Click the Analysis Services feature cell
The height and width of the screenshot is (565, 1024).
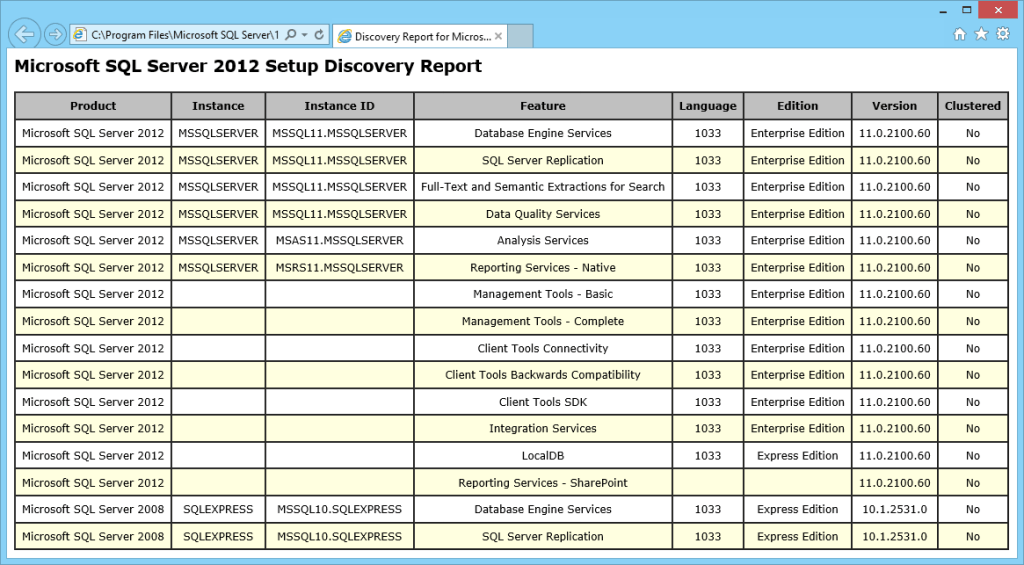coord(543,240)
